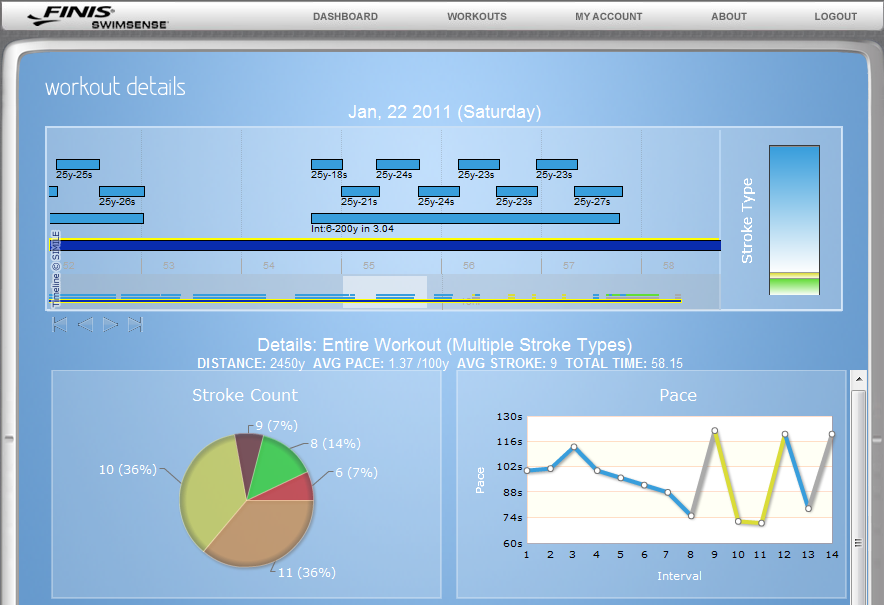The height and width of the screenshot is (605, 884).
Task: Click the Logout link
Action: pos(836,17)
